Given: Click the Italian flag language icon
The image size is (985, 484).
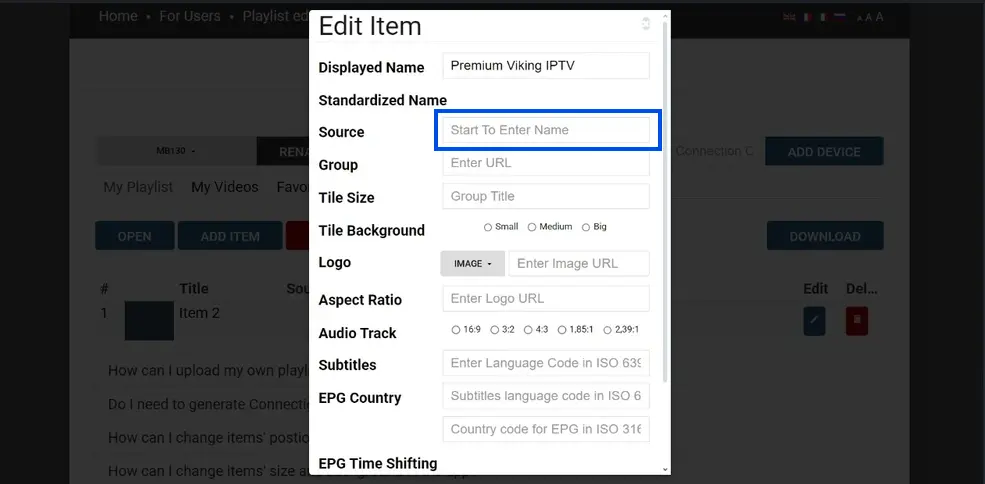Looking at the screenshot, I should [x=823, y=17].
